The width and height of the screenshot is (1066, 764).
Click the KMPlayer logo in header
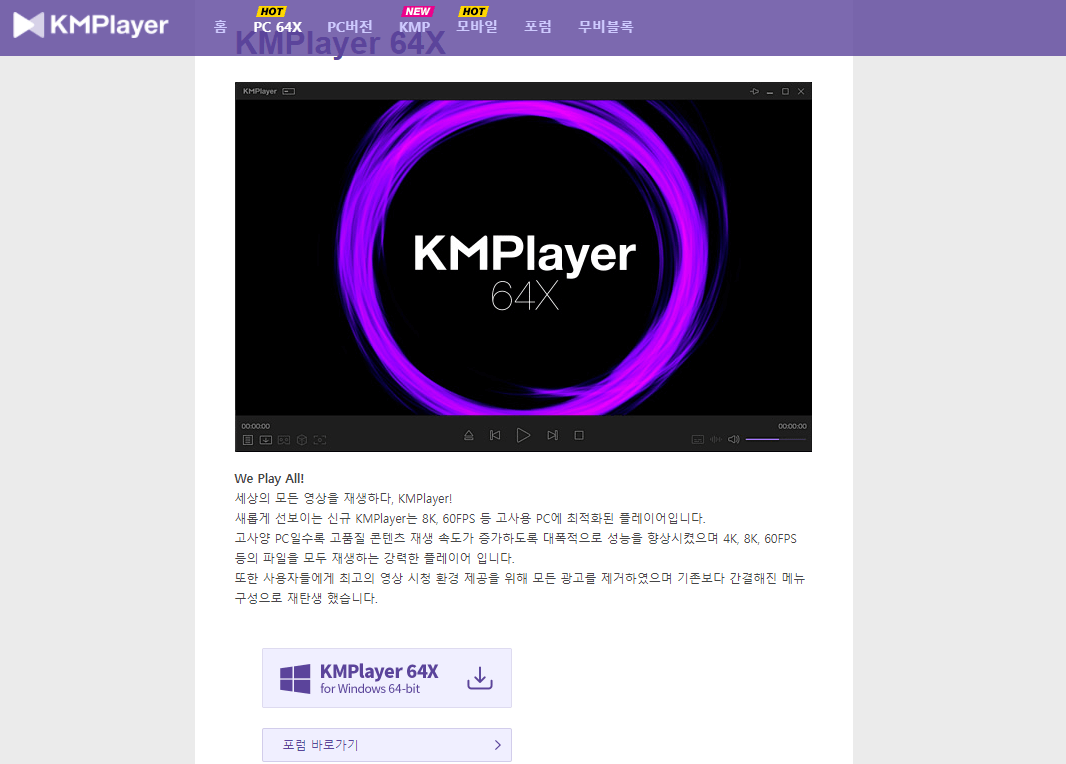[90, 25]
